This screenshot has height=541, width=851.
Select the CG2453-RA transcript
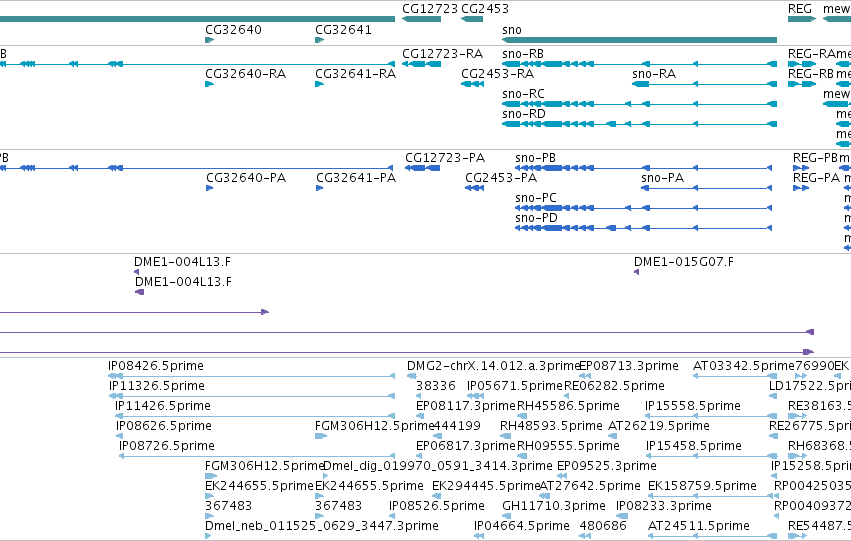coord(472,84)
